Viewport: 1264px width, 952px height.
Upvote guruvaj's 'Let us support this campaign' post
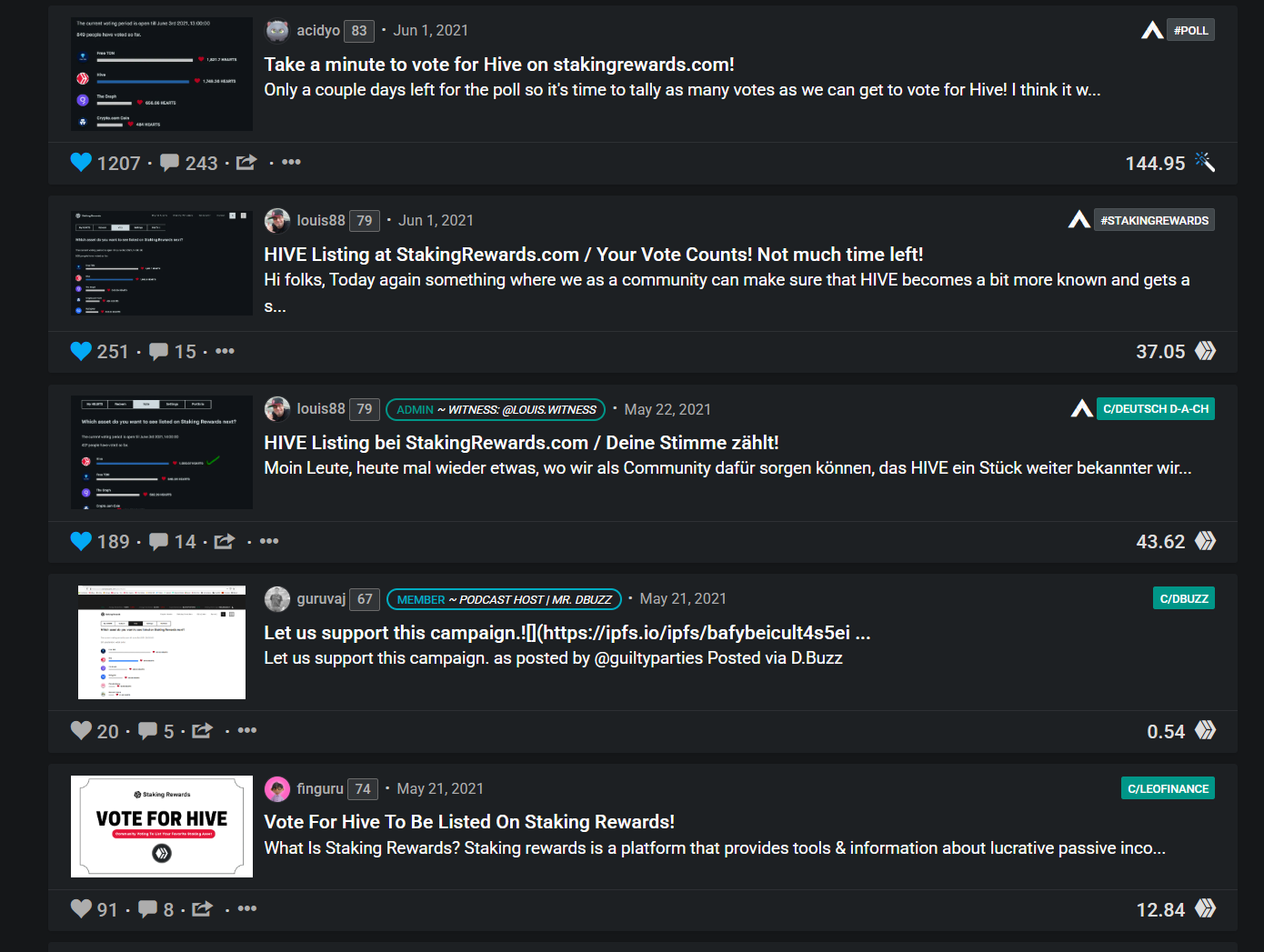point(81,730)
